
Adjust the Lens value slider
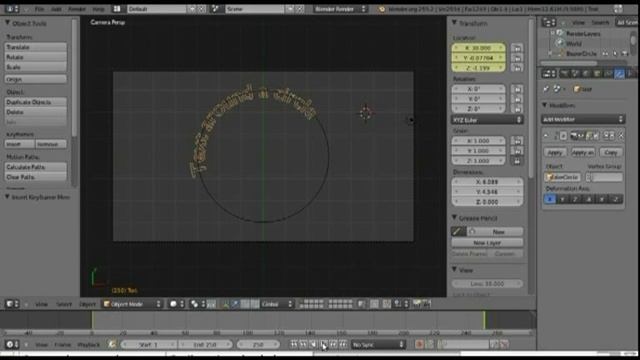tap(487, 283)
